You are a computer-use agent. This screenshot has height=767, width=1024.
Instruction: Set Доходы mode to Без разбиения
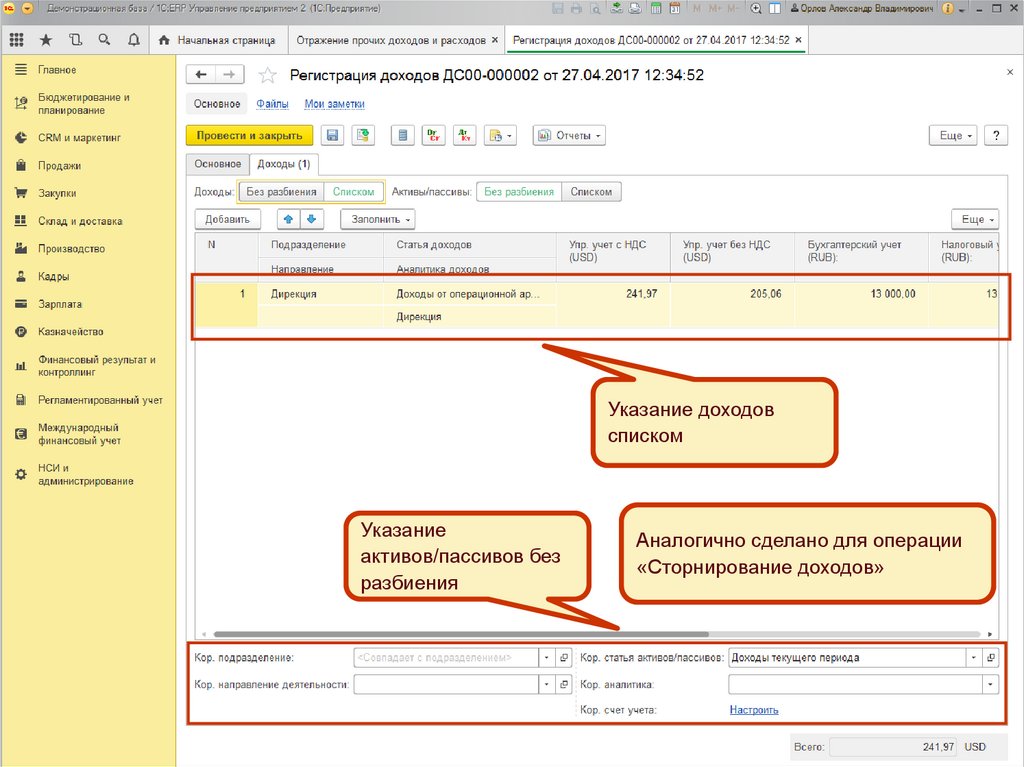pyautogui.click(x=281, y=192)
